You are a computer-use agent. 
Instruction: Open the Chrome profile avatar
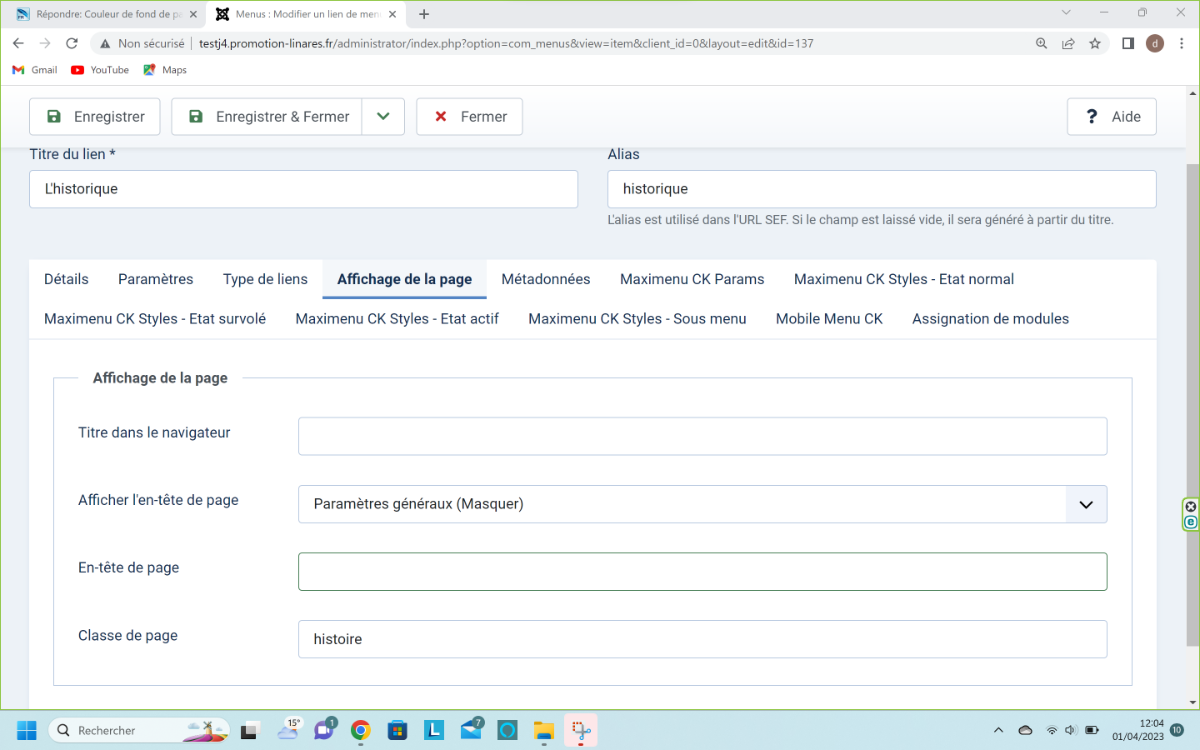[x=1155, y=44]
